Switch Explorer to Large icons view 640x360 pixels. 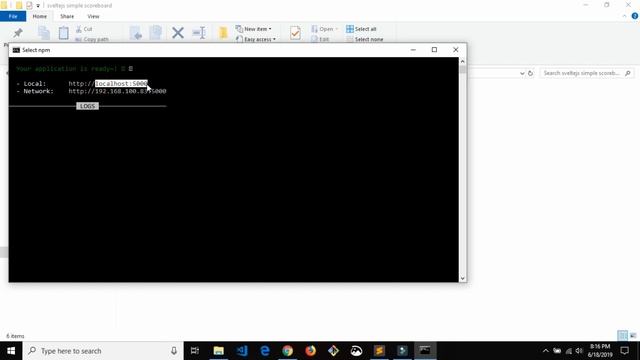click(x=633, y=336)
